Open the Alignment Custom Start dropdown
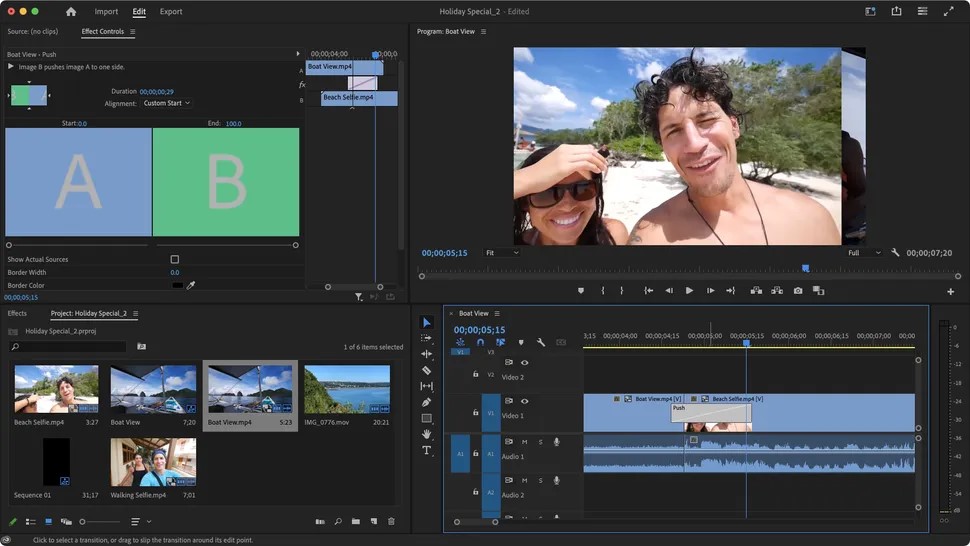970x546 pixels. coord(166,103)
